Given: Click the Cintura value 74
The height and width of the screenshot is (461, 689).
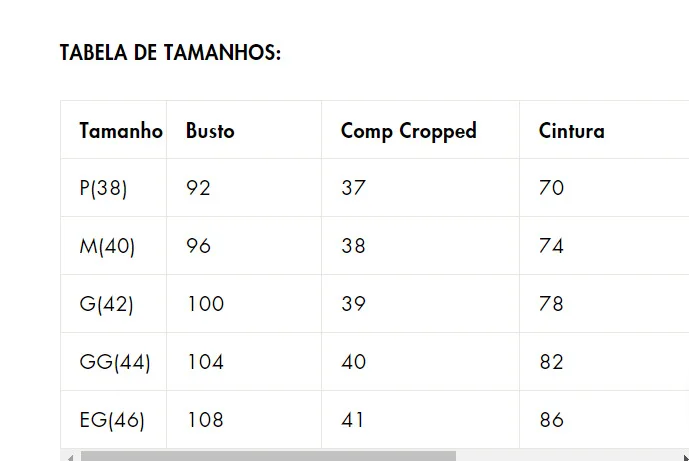Looking at the screenshot, I should coord(551,246).
